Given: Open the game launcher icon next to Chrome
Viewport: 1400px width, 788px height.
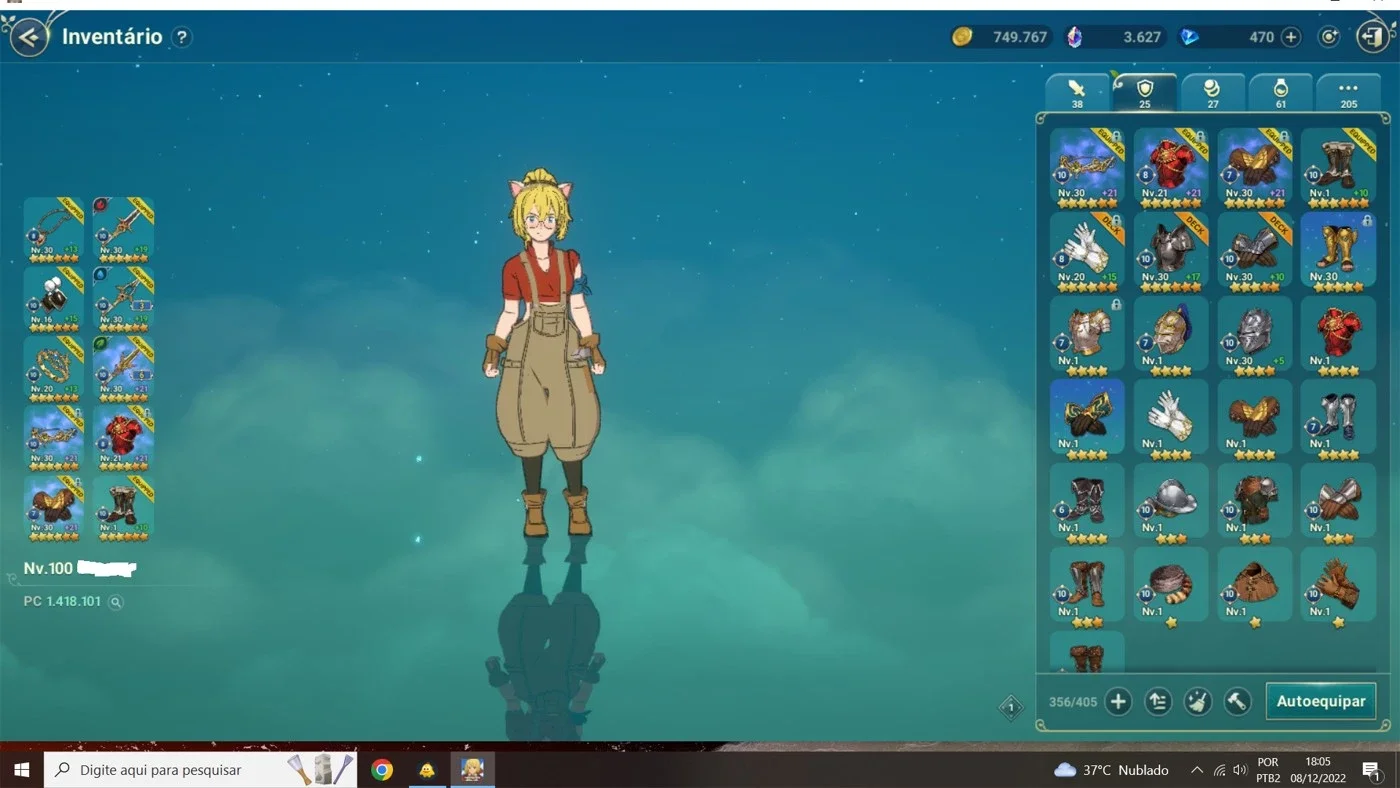Looking at the screenshot, I should click(427, 770).
